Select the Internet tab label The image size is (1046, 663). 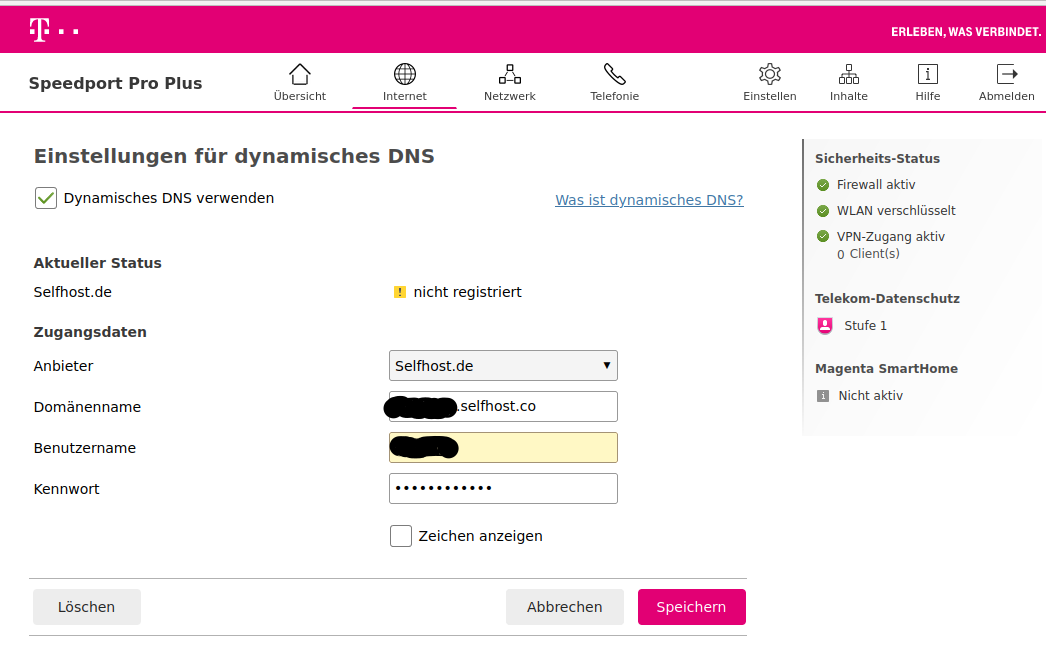click(404, 96)
